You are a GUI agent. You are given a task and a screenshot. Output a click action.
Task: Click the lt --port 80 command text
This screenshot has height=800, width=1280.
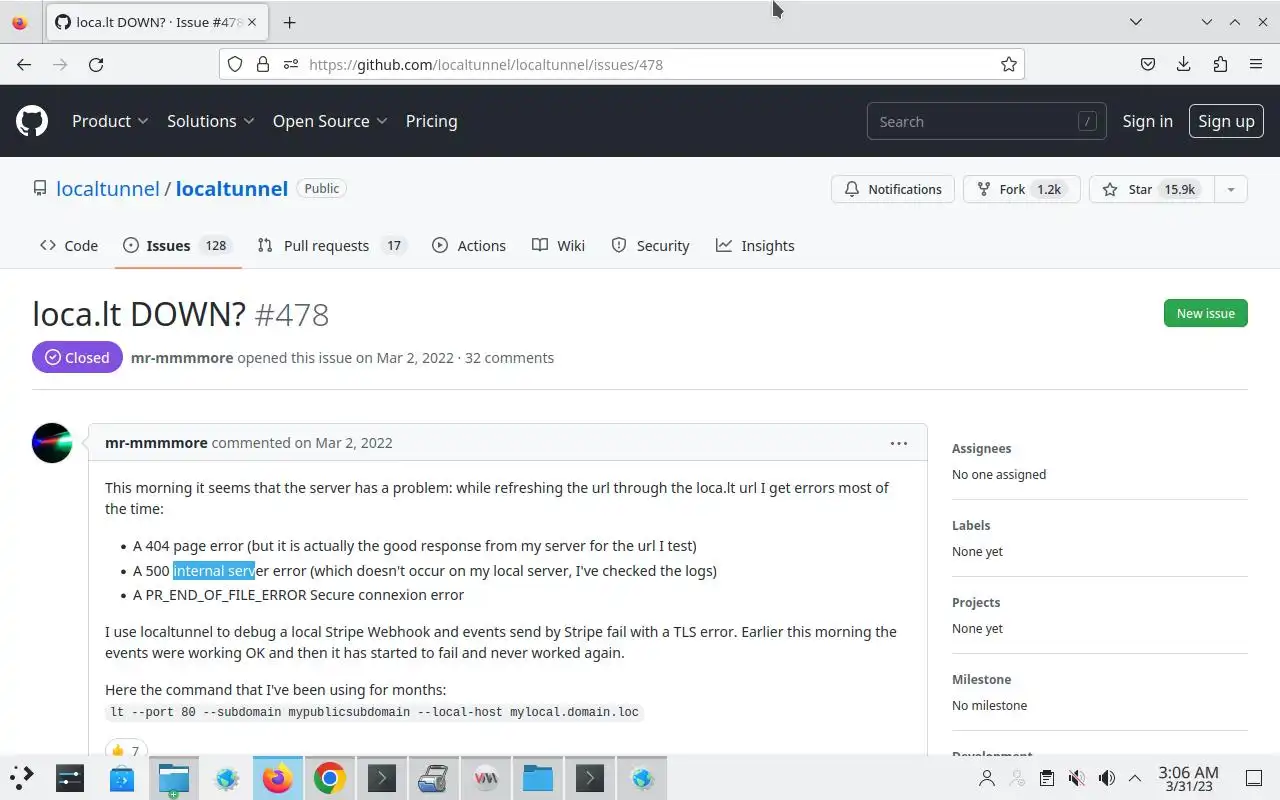374,712
